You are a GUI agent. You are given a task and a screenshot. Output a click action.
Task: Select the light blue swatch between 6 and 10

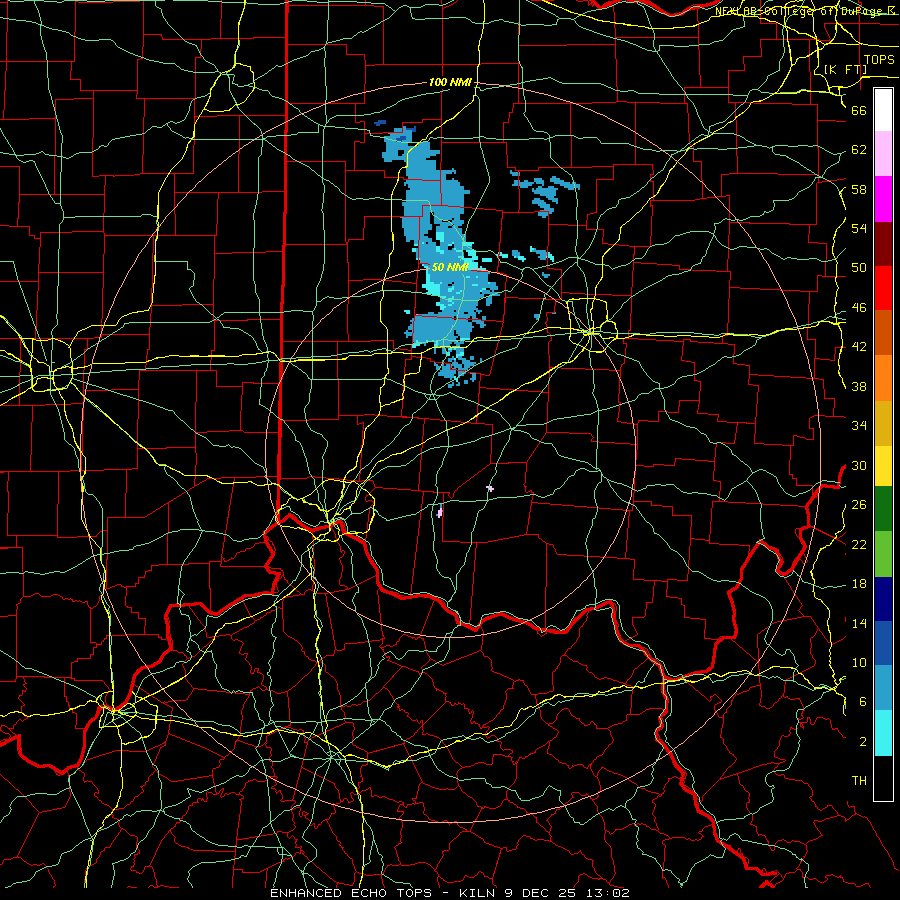tap(883, 688)
